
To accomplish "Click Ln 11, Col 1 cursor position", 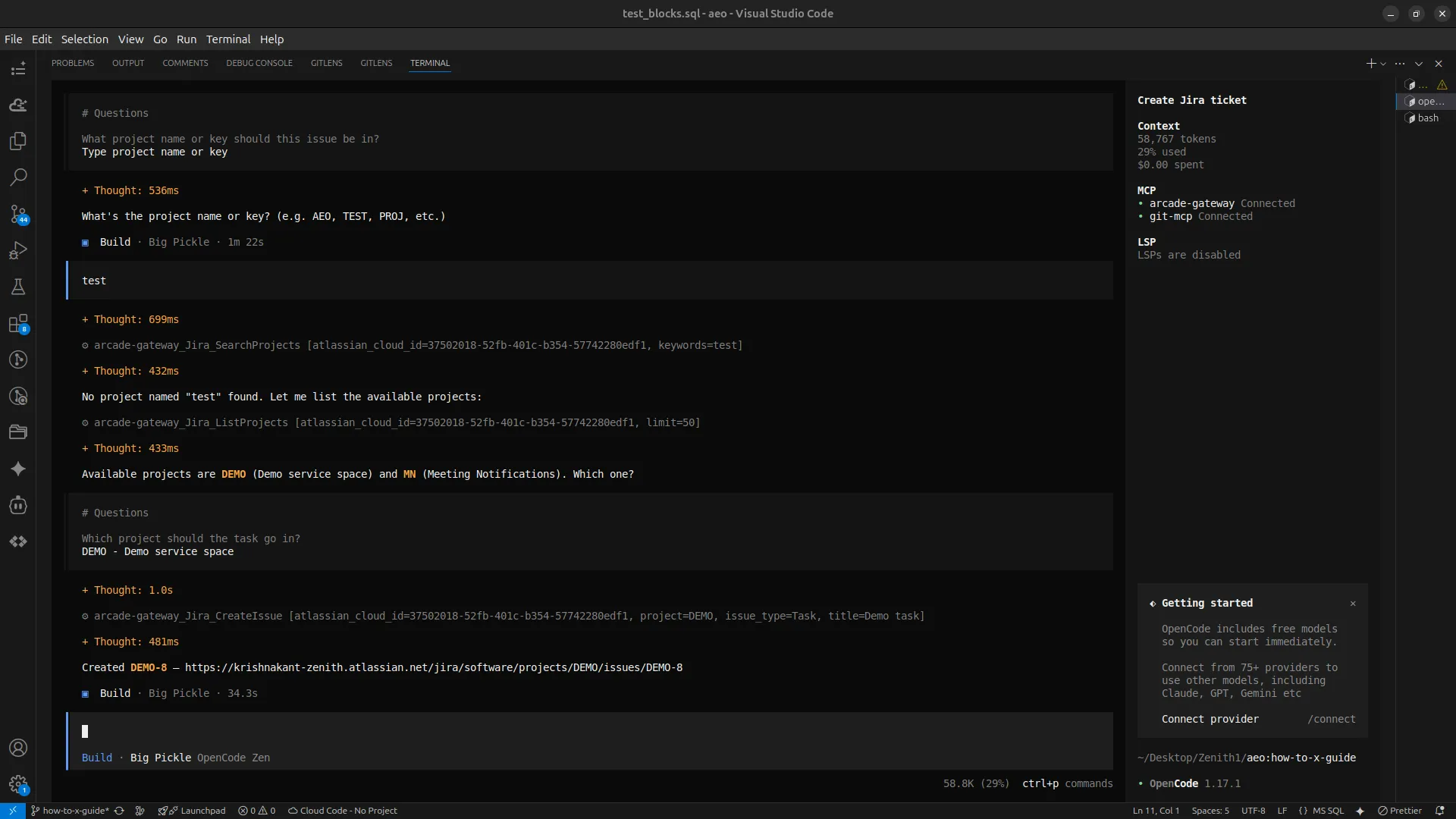I will pos(1156,811).
